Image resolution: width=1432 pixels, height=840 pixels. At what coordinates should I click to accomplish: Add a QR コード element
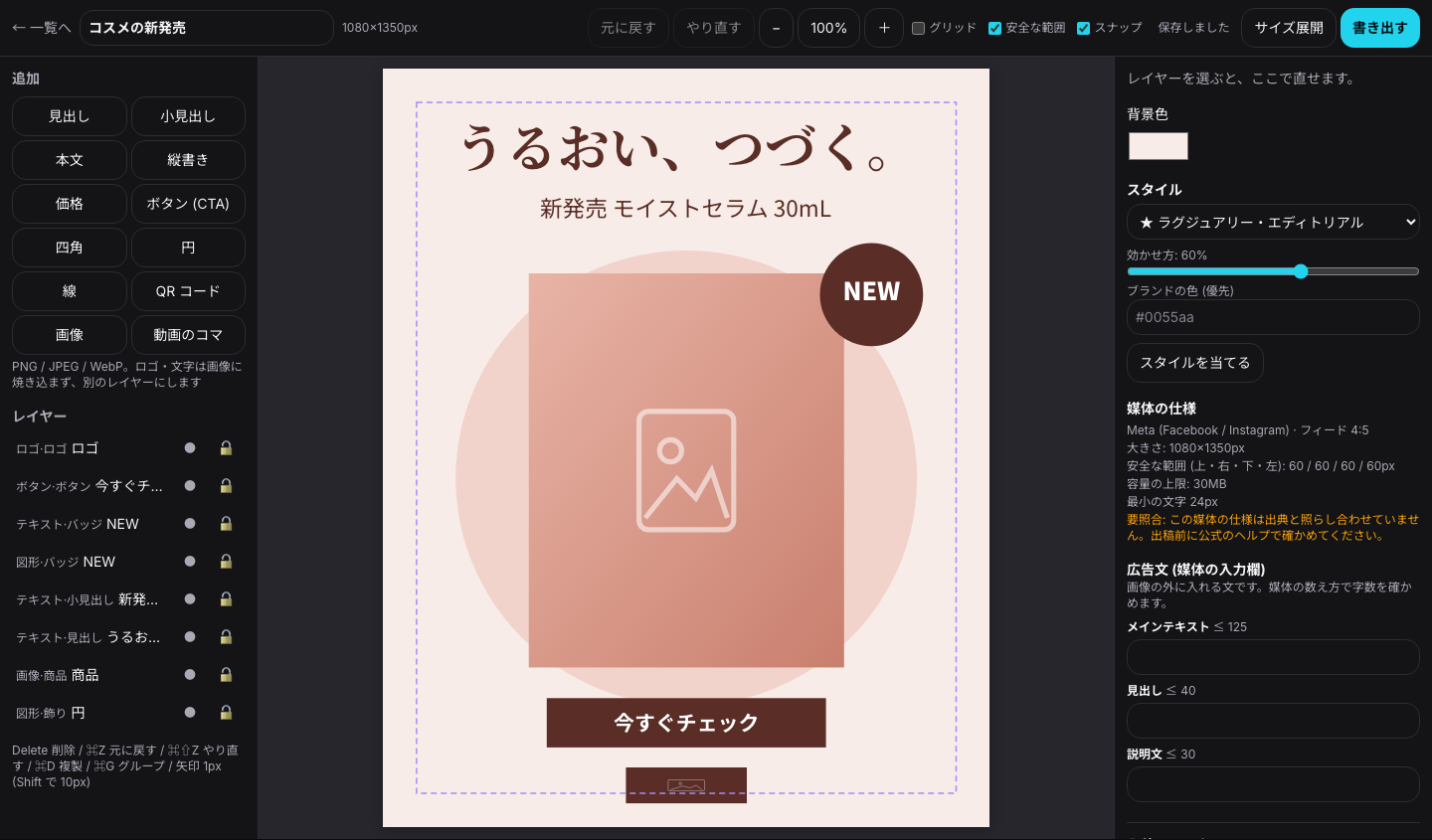(188, 291)
